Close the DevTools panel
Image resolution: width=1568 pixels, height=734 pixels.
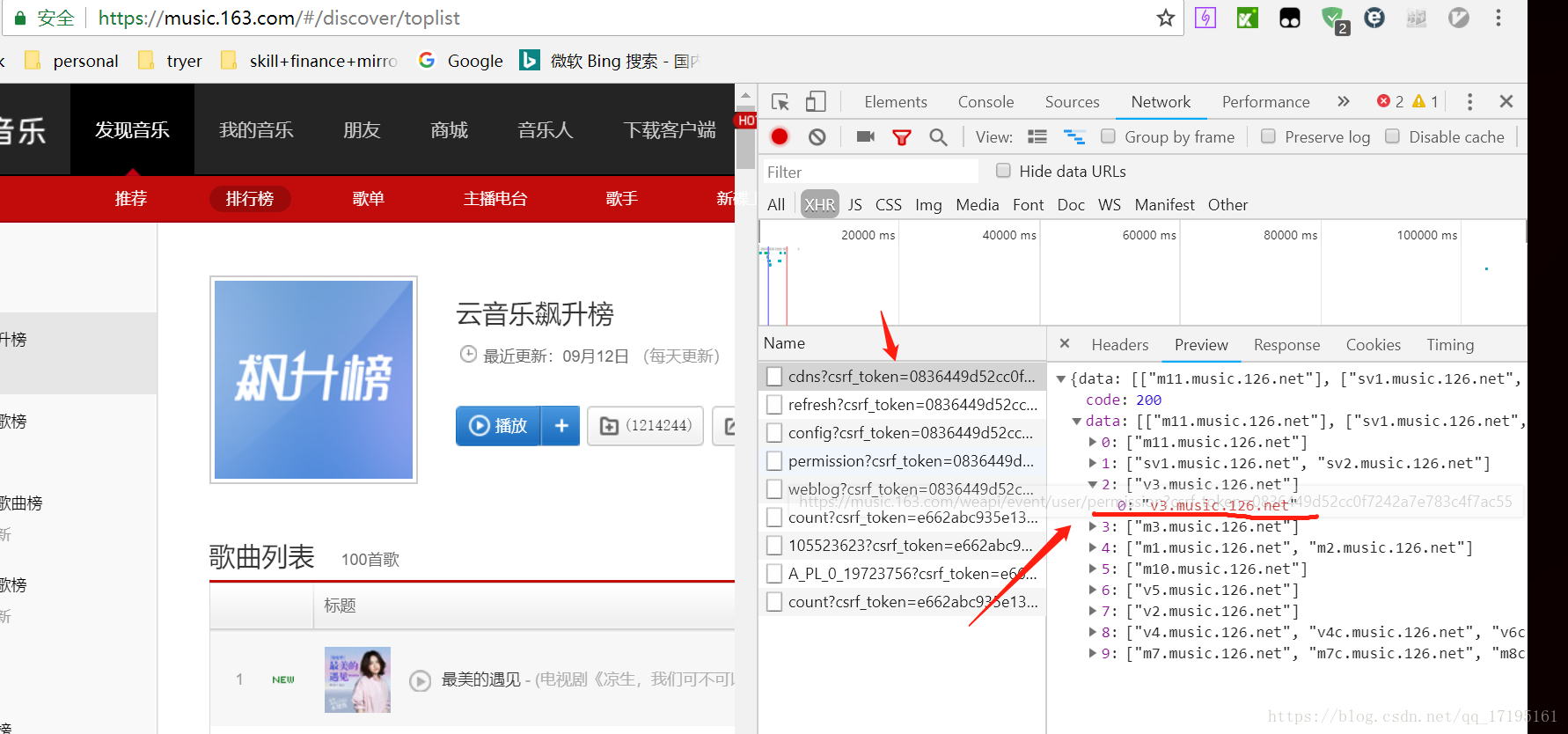1506,101
